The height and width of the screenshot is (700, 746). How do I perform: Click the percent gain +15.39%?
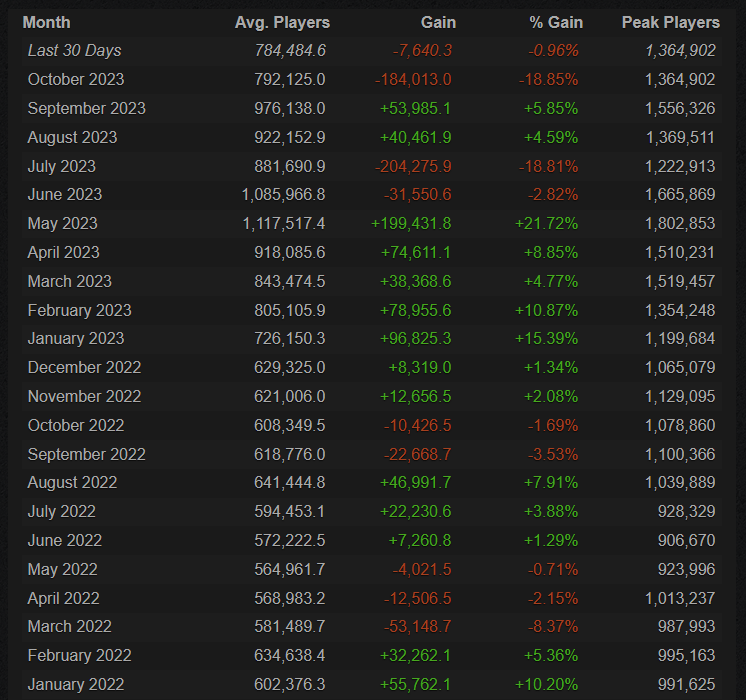coord(547,339)
